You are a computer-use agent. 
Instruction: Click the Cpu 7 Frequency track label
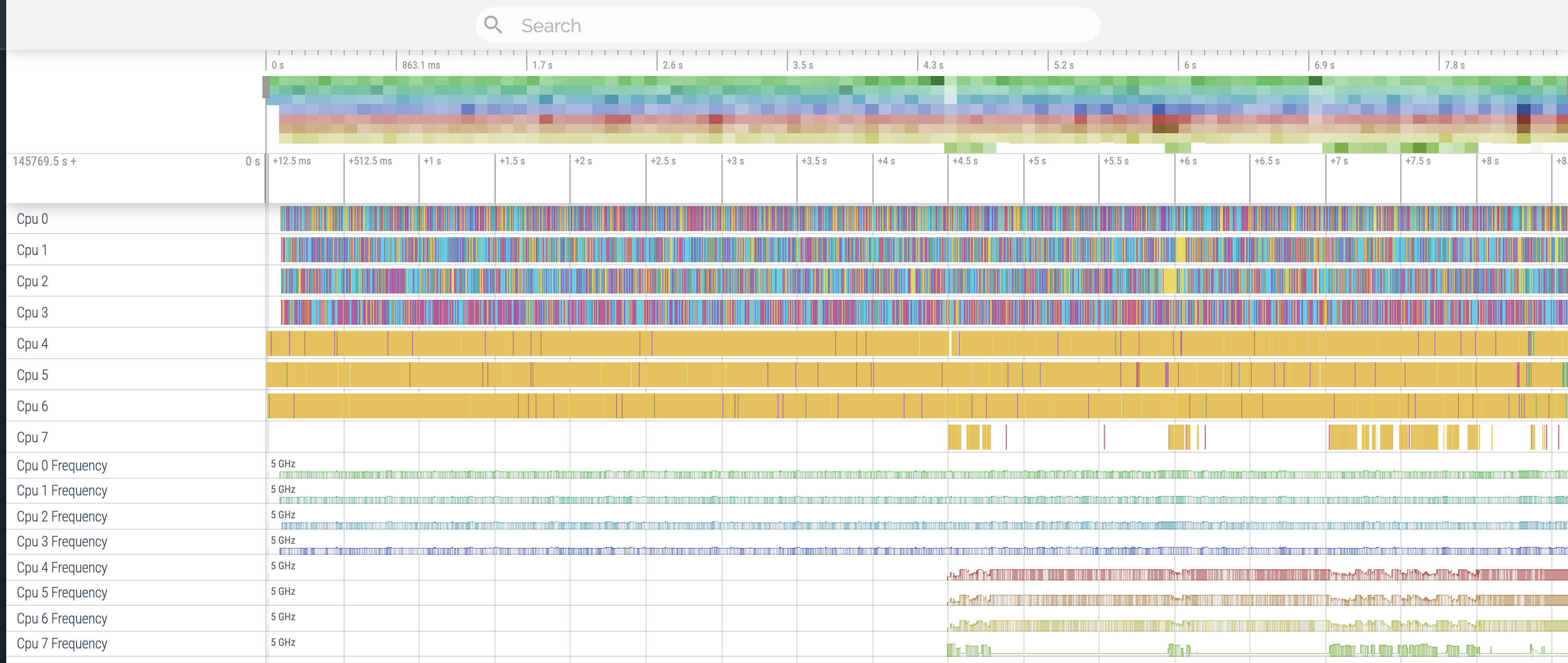pyautogui.click(x=61, y=644)
